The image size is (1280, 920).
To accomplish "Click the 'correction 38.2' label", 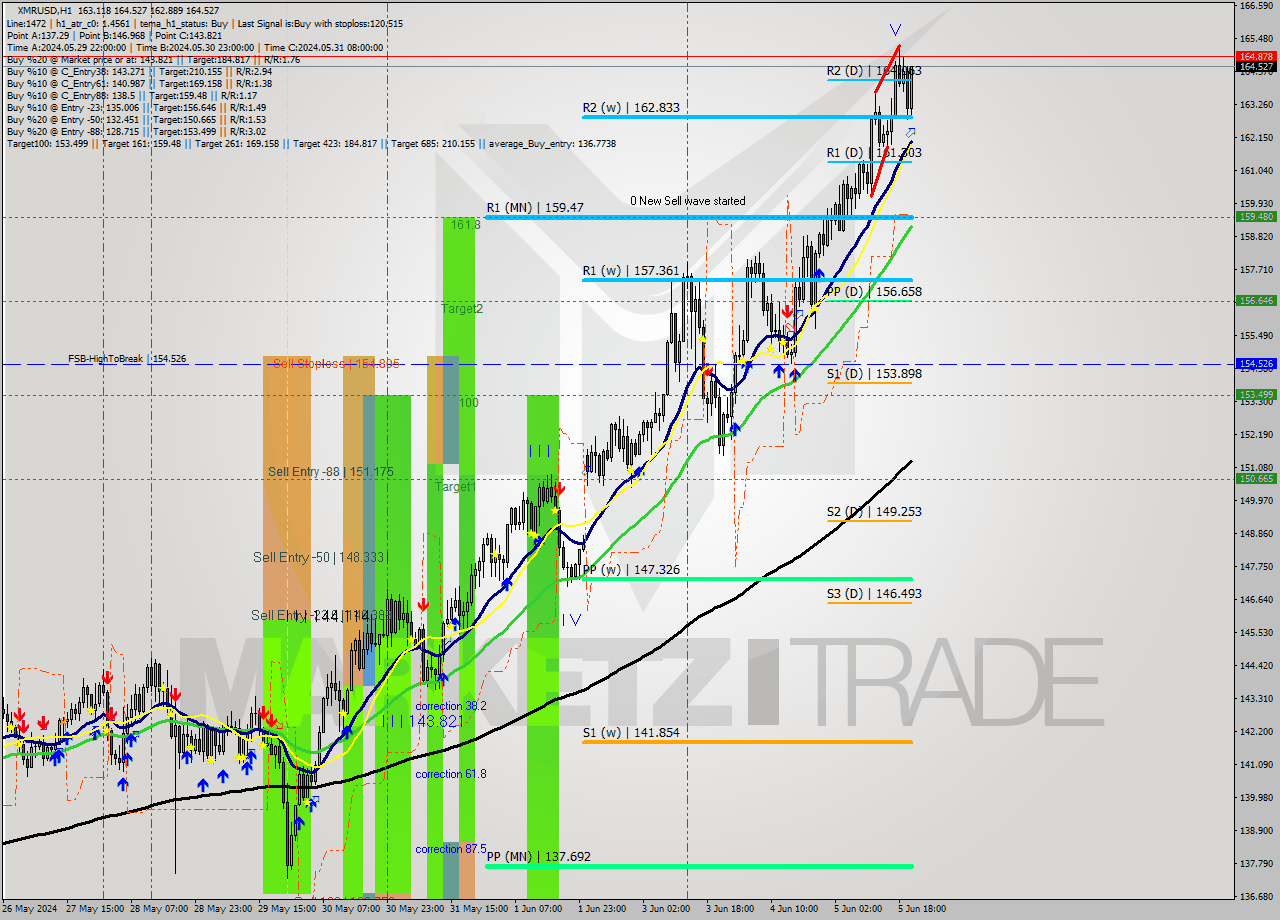I will 451,706.
